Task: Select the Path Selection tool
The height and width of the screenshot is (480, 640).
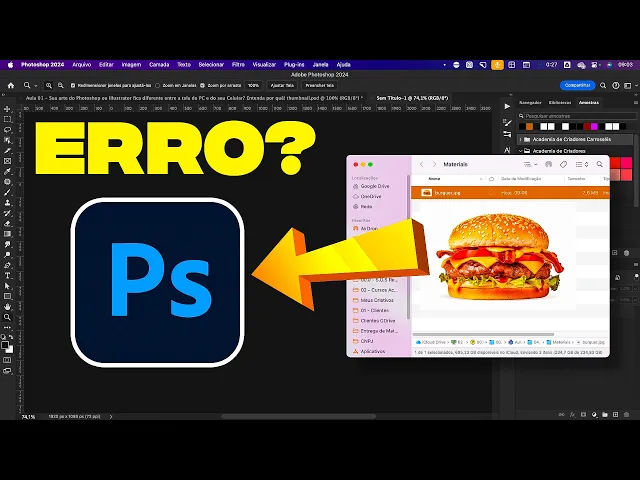Action: (x=7, y=286)
